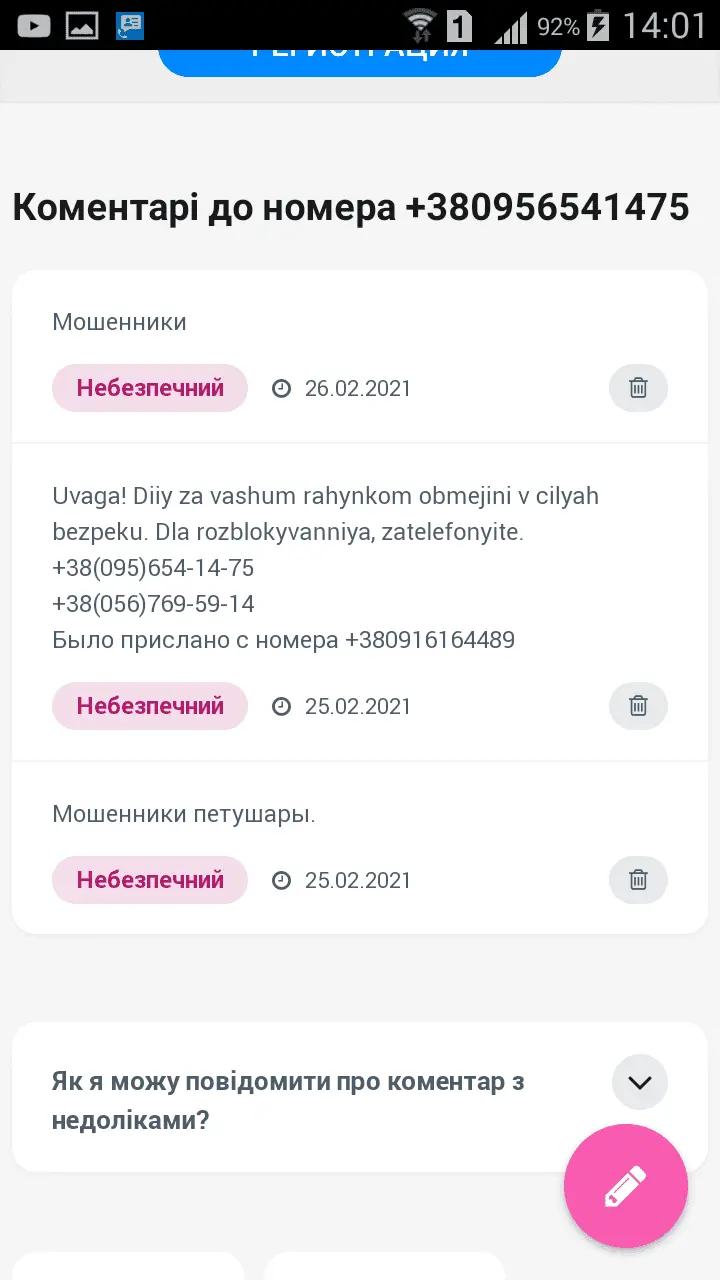
Task: Remove the 'Мошенники петушары' comment
Action: coord(638,880)
